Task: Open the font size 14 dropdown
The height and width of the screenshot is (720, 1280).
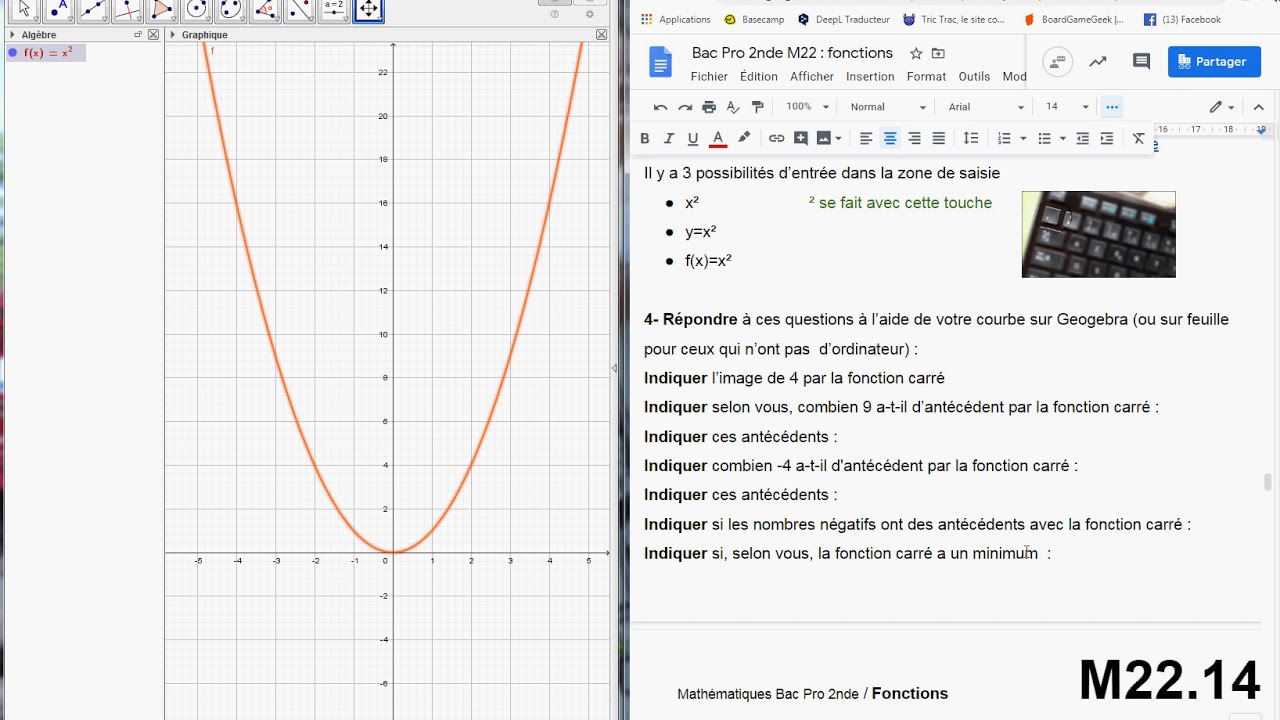Action: point(1067,107)
